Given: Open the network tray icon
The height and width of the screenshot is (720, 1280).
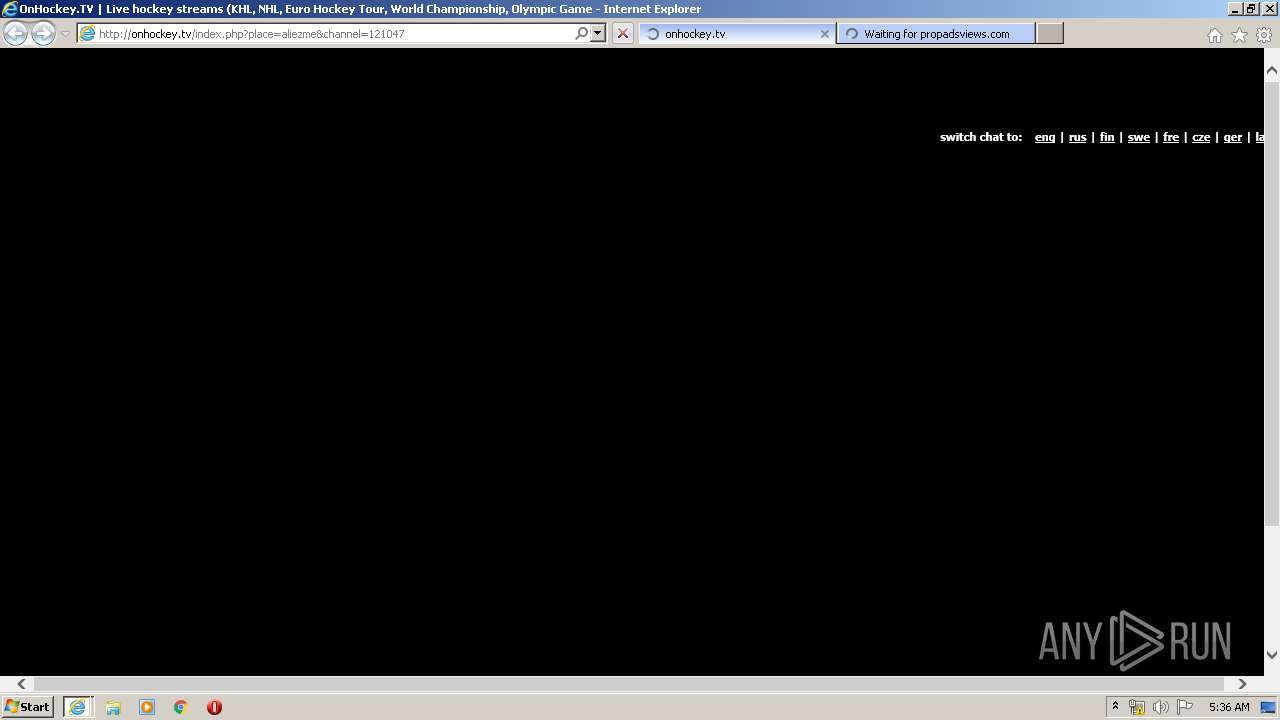Looking at the screenshot, I should (1136, 707).
